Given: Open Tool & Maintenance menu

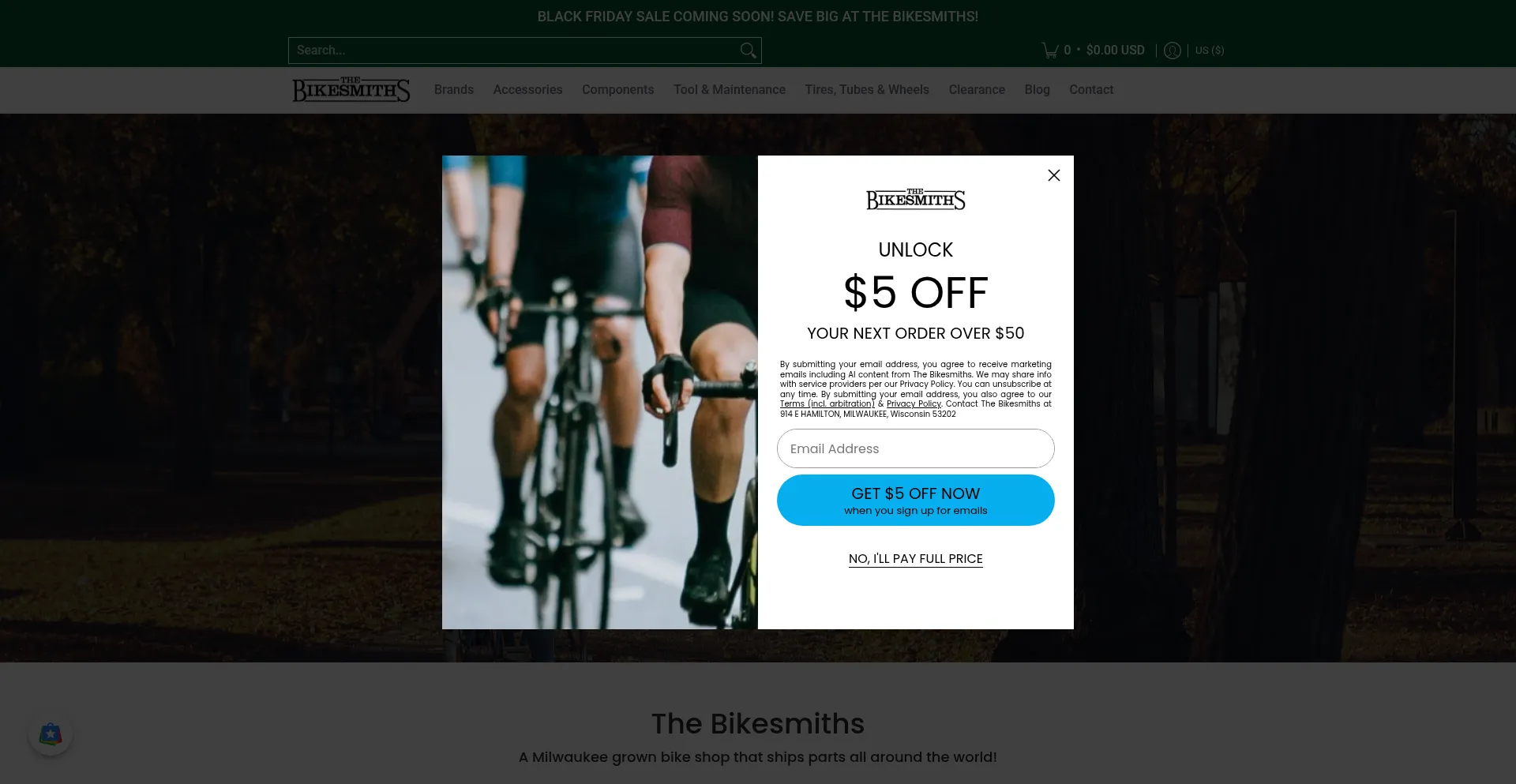Looking at the screenshot, I should (x=730, y=90).
